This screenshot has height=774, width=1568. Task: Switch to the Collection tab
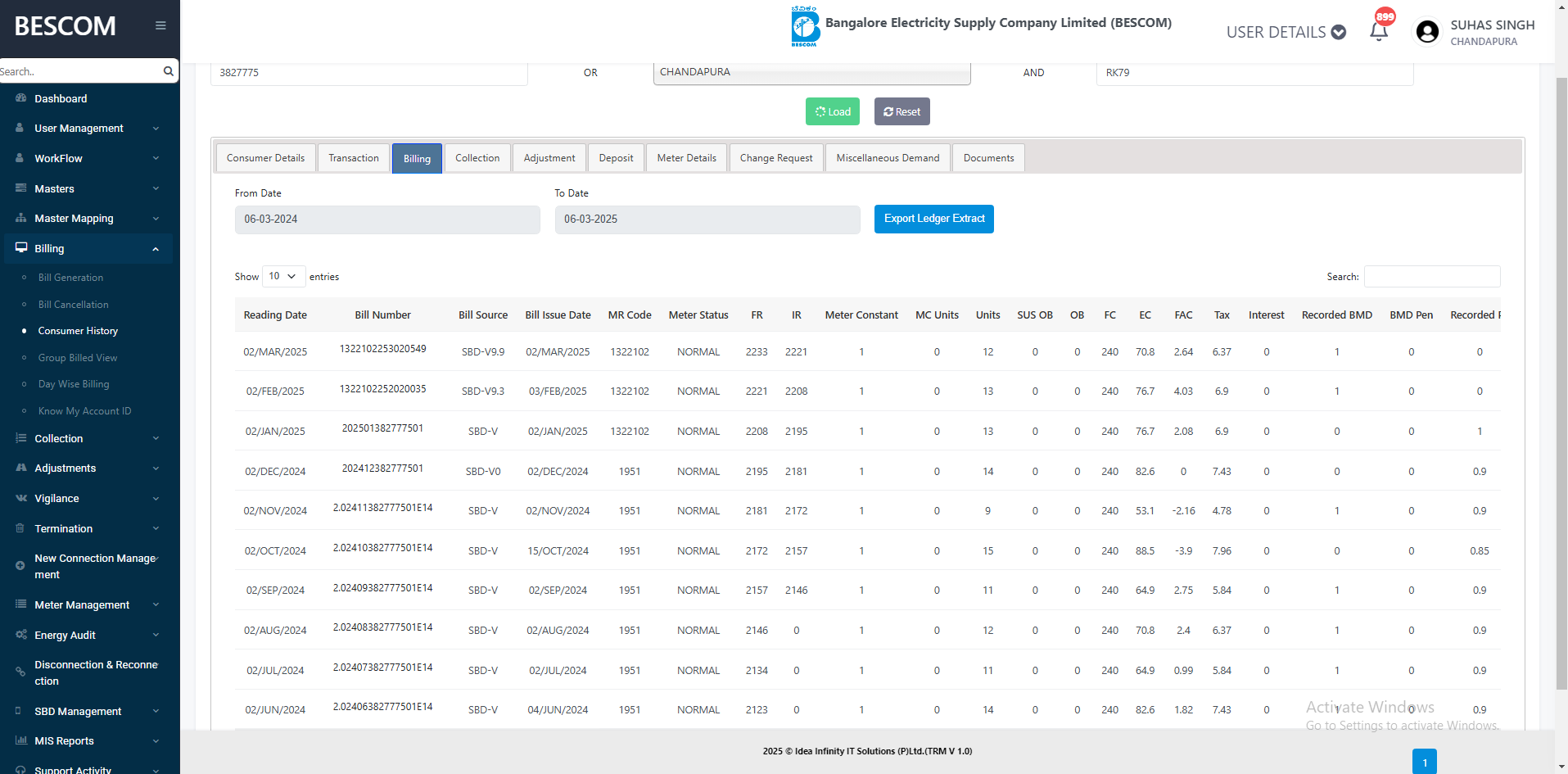click(x=477, y=158)
